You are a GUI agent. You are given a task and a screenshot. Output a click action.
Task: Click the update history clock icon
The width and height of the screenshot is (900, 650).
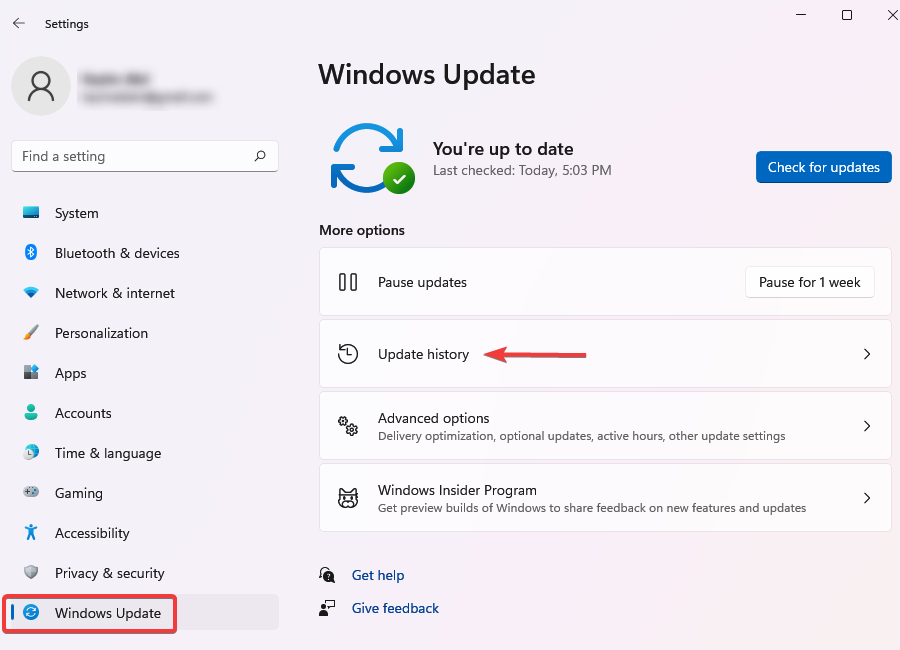(348, 354)
